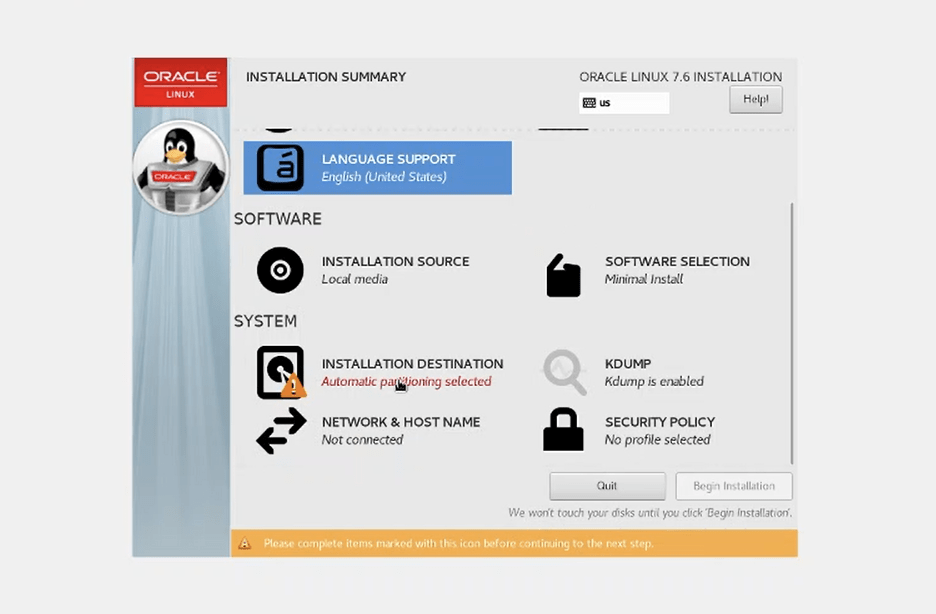Image resolution: width=936 pixels, height=614 pixels.
Task: Click the Installation Source disc icon
Action: click(280, 270)
